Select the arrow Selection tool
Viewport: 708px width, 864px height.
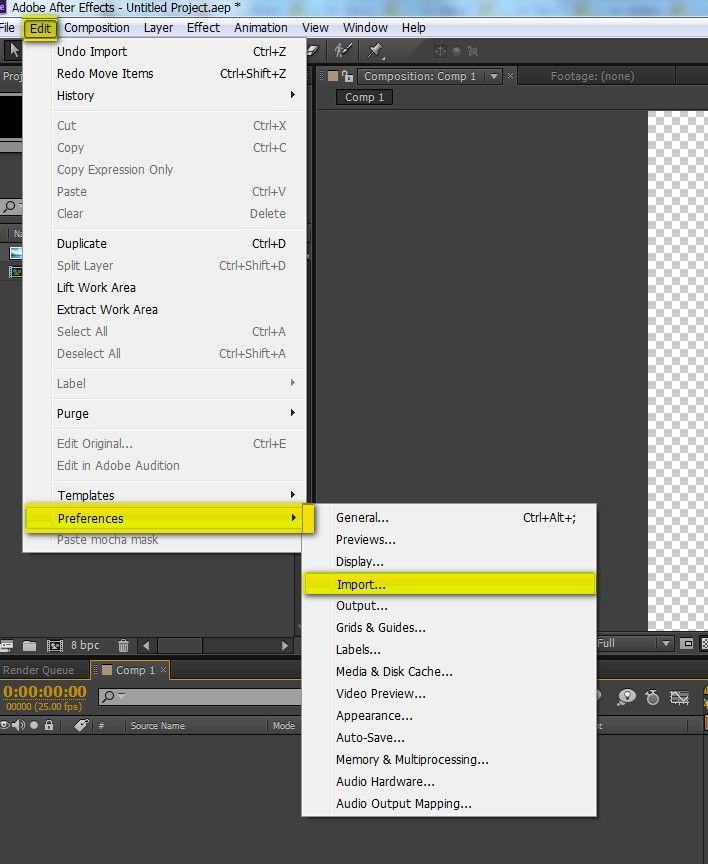point(14,50)
